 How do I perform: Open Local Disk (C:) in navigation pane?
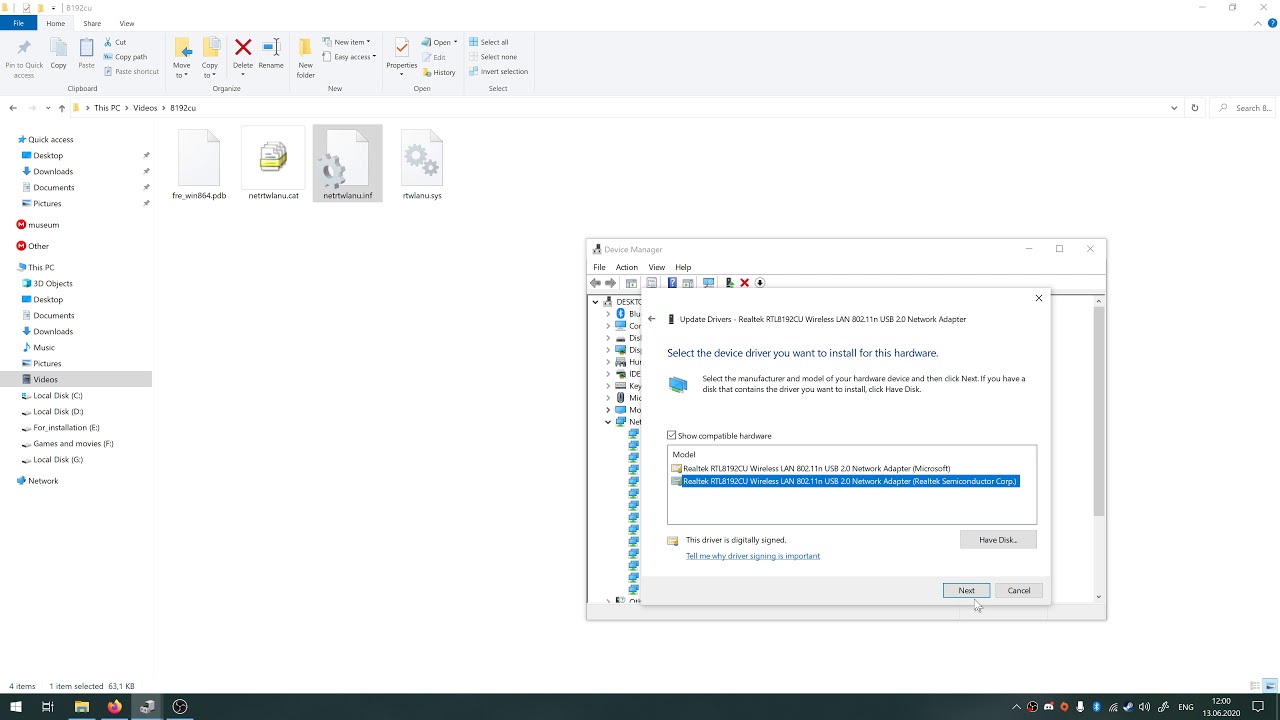58,396
